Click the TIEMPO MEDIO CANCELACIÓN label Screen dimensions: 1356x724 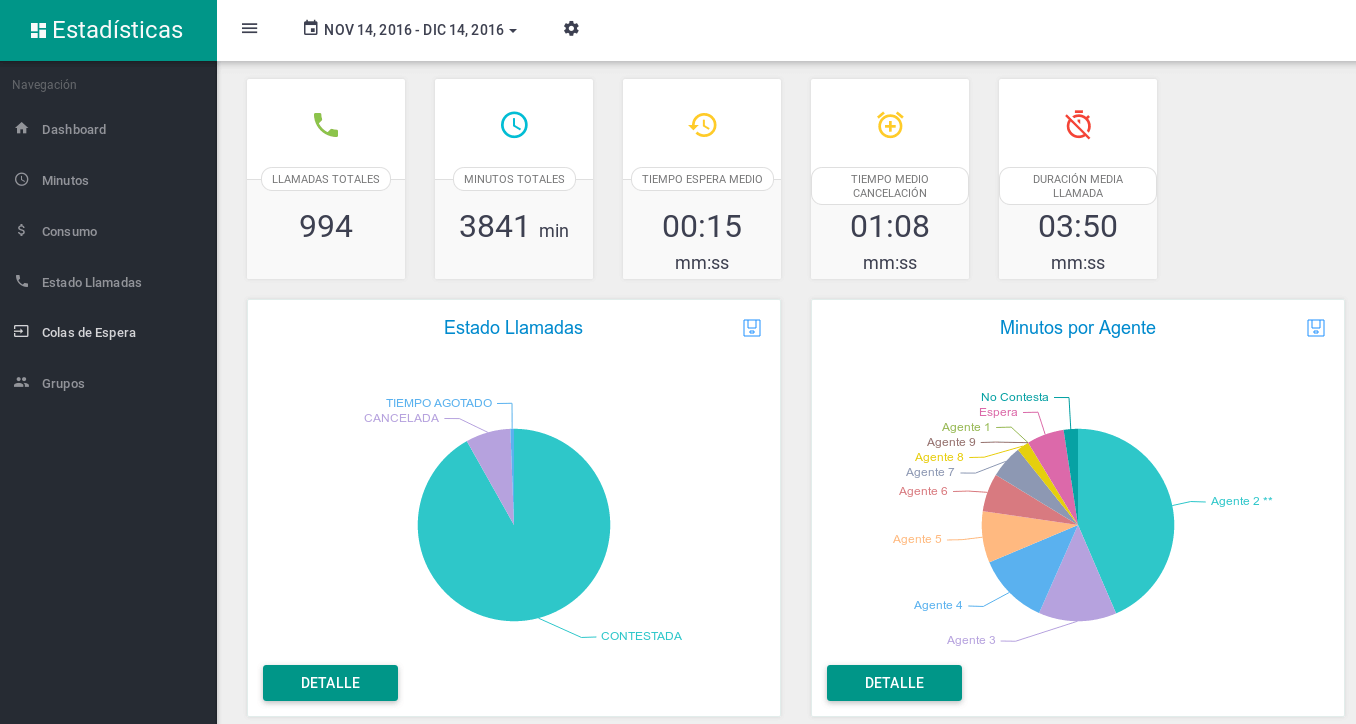click(890, 186)
